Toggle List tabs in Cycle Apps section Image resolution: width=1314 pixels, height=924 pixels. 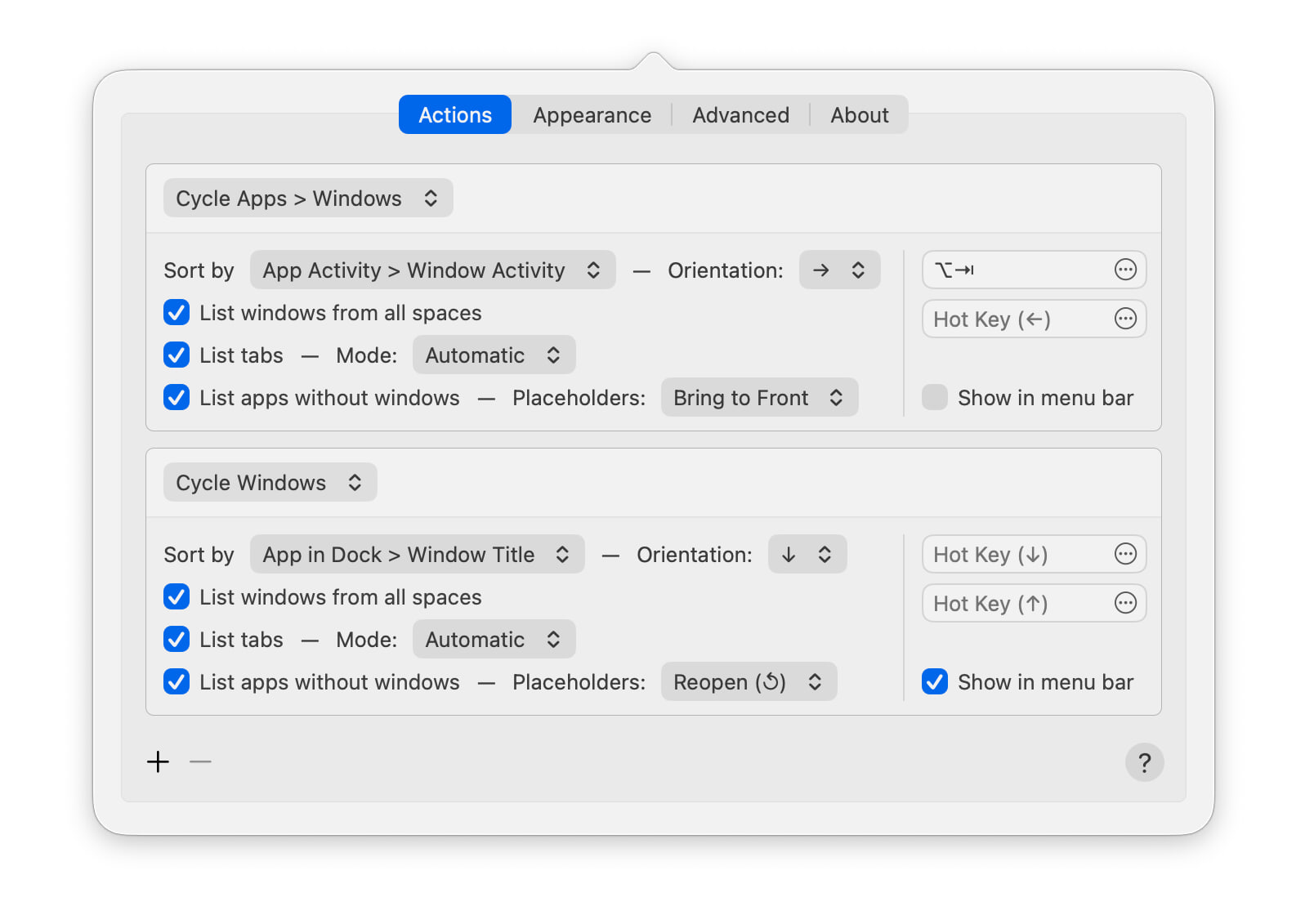(177, 355)
